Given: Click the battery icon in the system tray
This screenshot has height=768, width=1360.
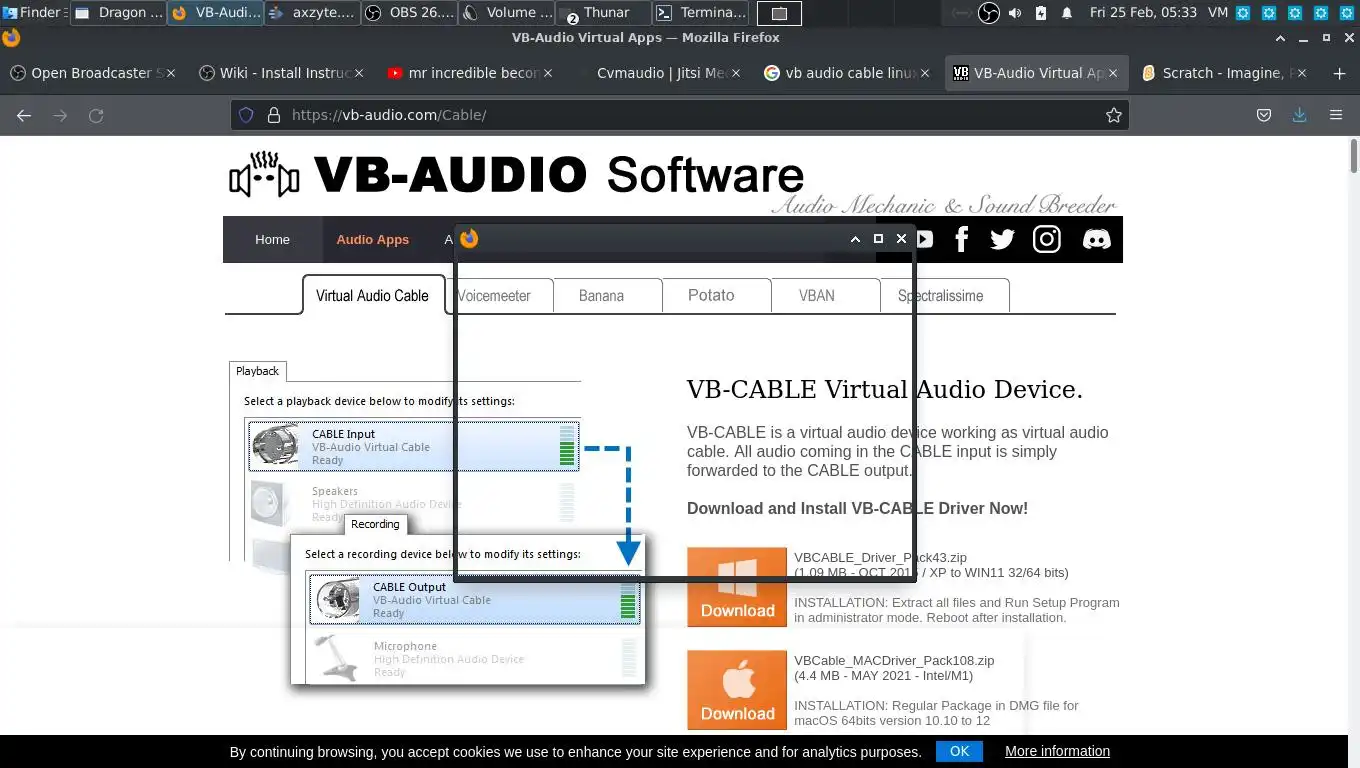Looking at the screenshot, I should pos(1041,13).
